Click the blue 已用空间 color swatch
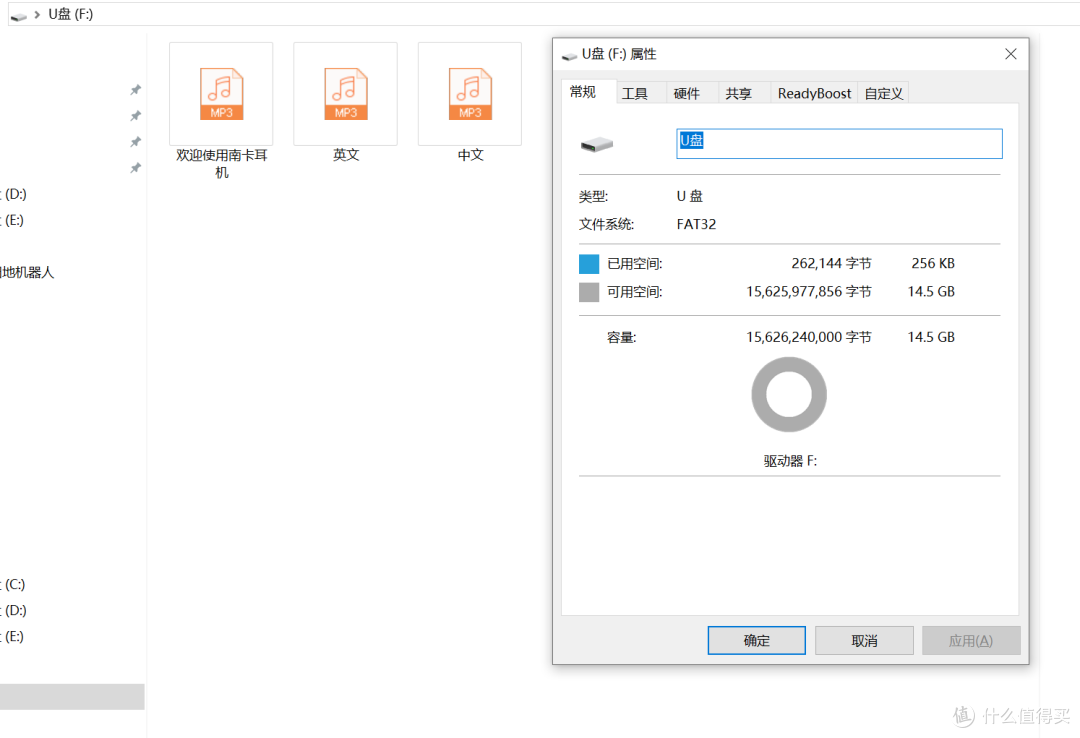 point(589,264)
